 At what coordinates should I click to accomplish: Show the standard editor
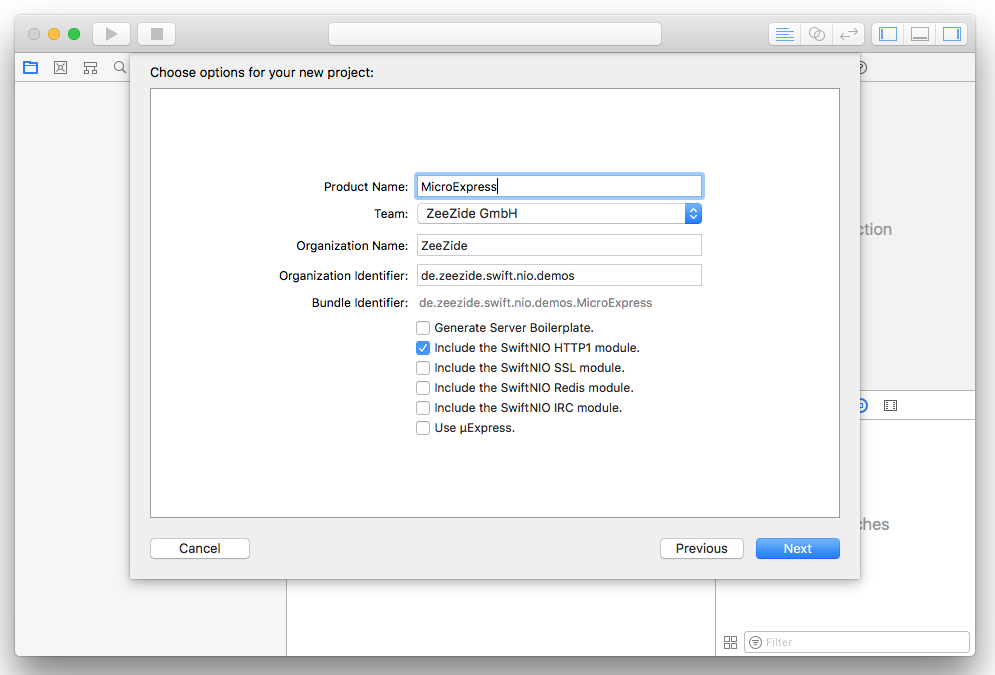[x=785, y=34]
